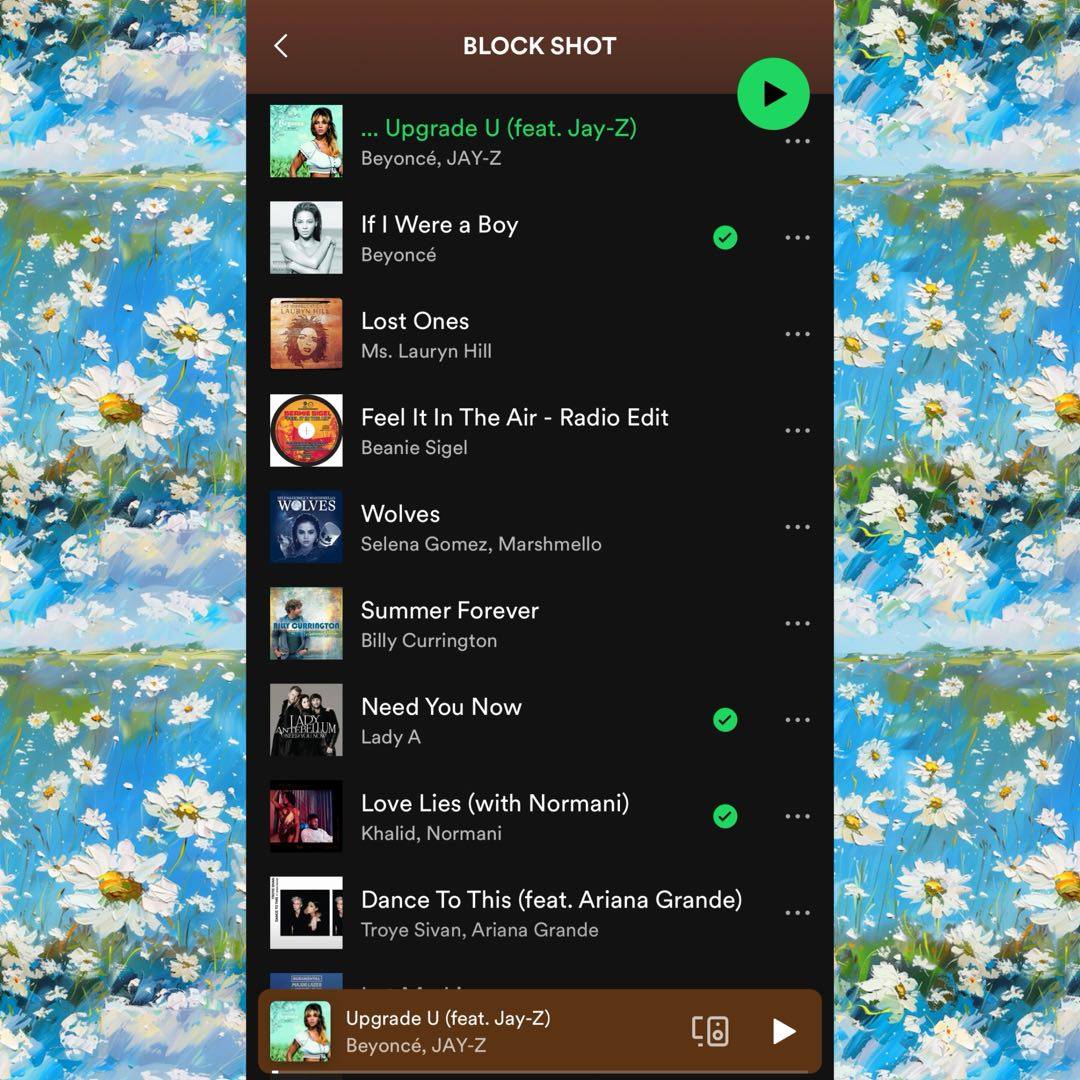Open more options for If I Were a Boy
This screenshot has height=1080, width=1080.
(797, 238)
